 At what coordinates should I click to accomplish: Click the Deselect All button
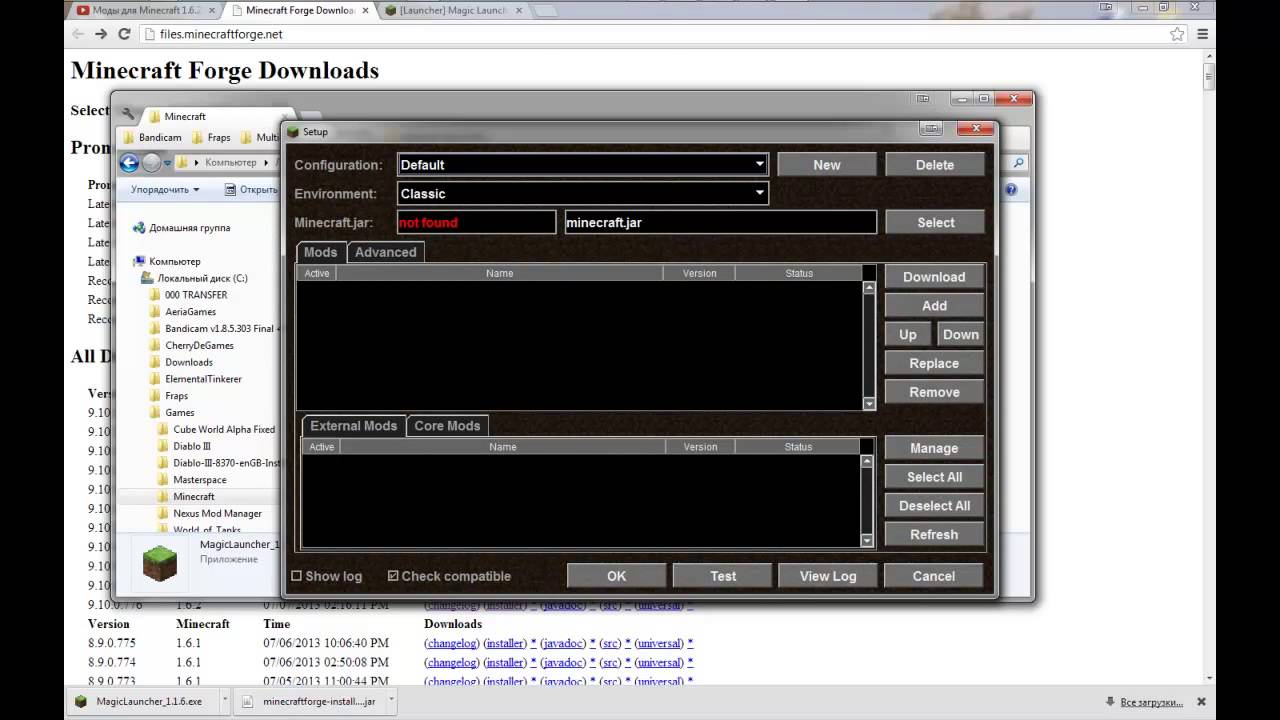point(934,506)
